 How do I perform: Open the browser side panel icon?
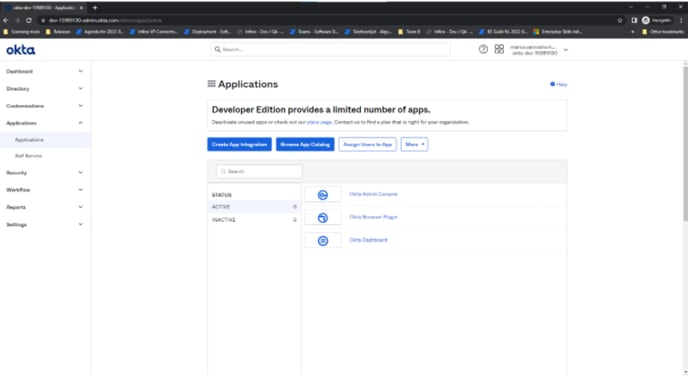[634, 20]
